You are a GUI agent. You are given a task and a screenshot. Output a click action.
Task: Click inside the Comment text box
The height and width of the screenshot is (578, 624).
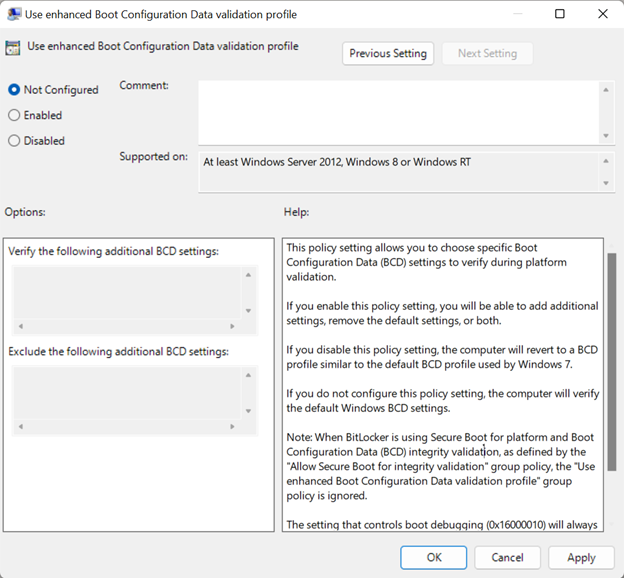(398, 111)
